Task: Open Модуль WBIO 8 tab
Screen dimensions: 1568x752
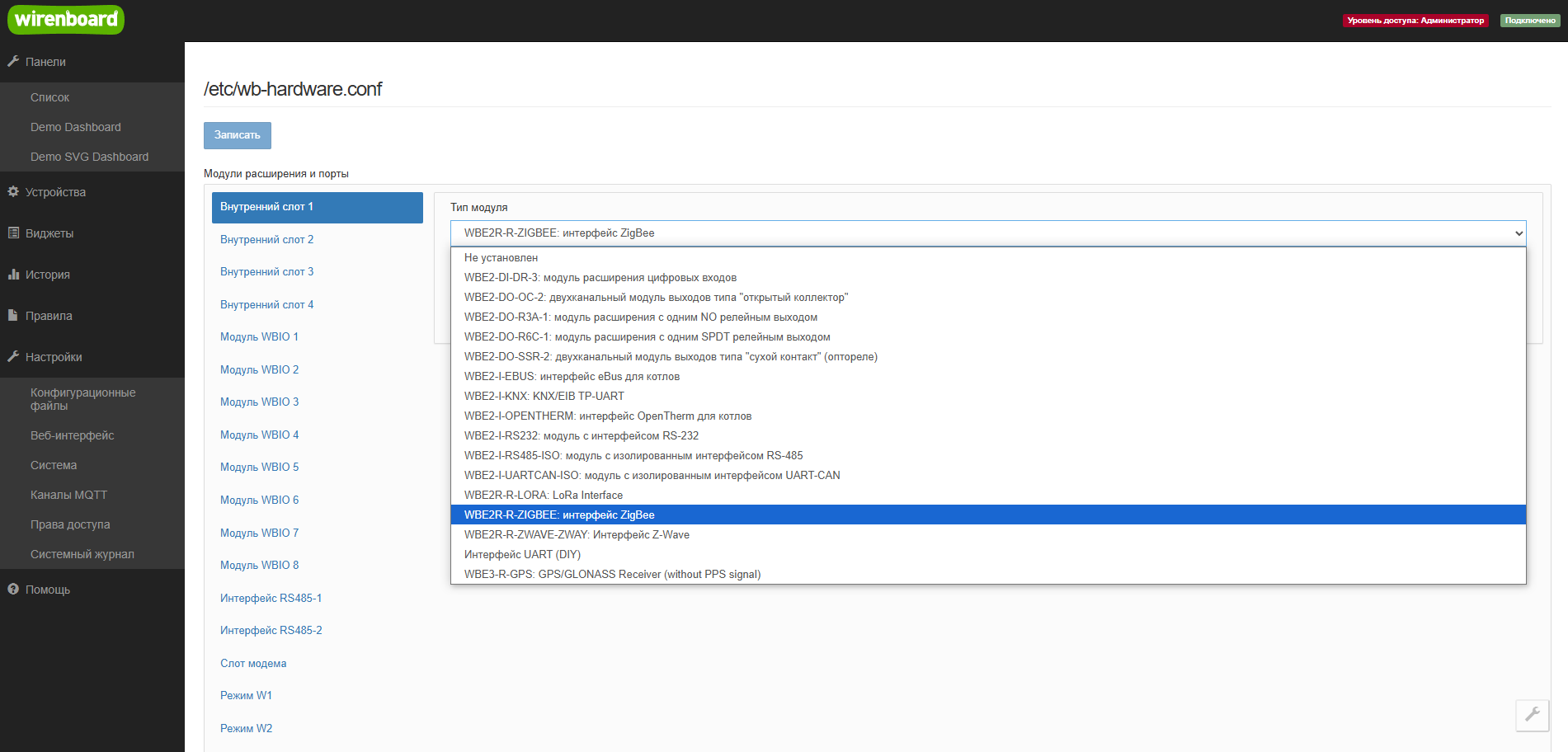Action: tap(318, 566)
